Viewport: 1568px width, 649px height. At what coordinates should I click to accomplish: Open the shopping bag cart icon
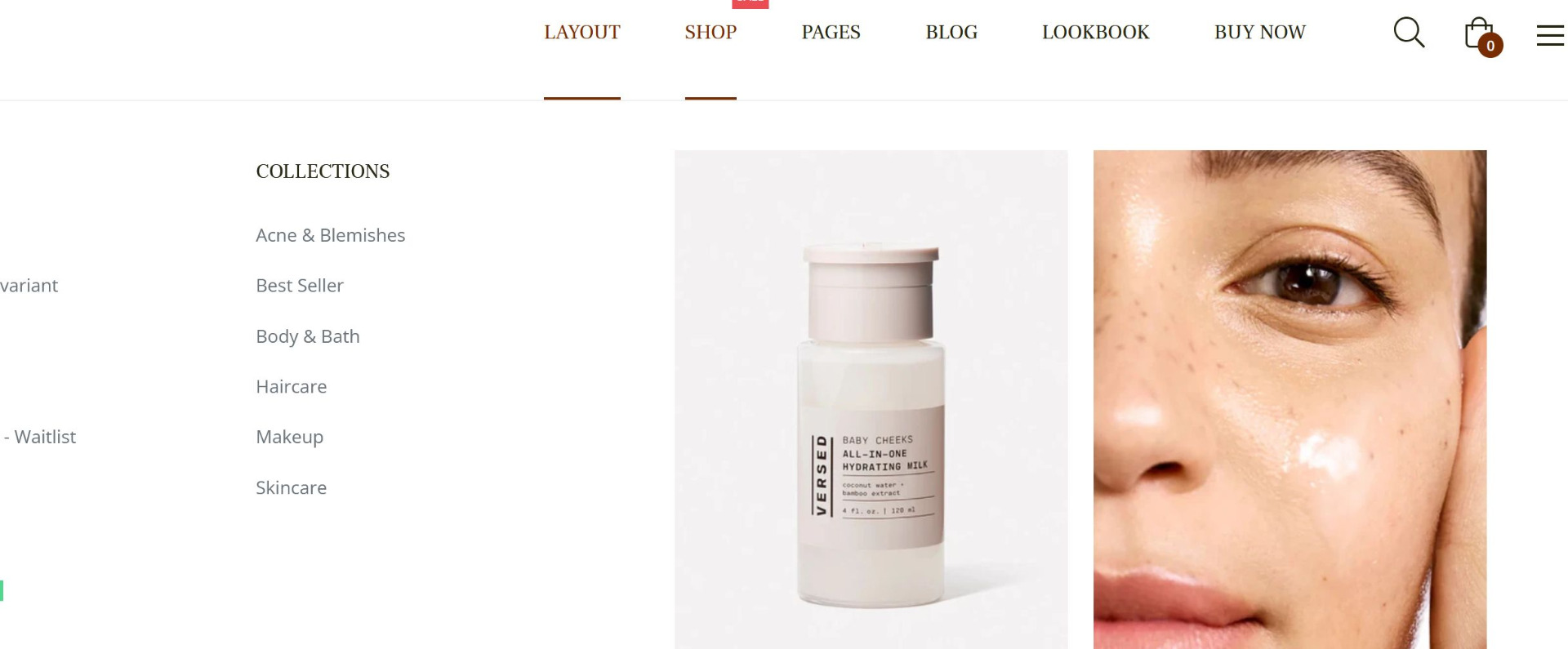(x=1479, y=33)
